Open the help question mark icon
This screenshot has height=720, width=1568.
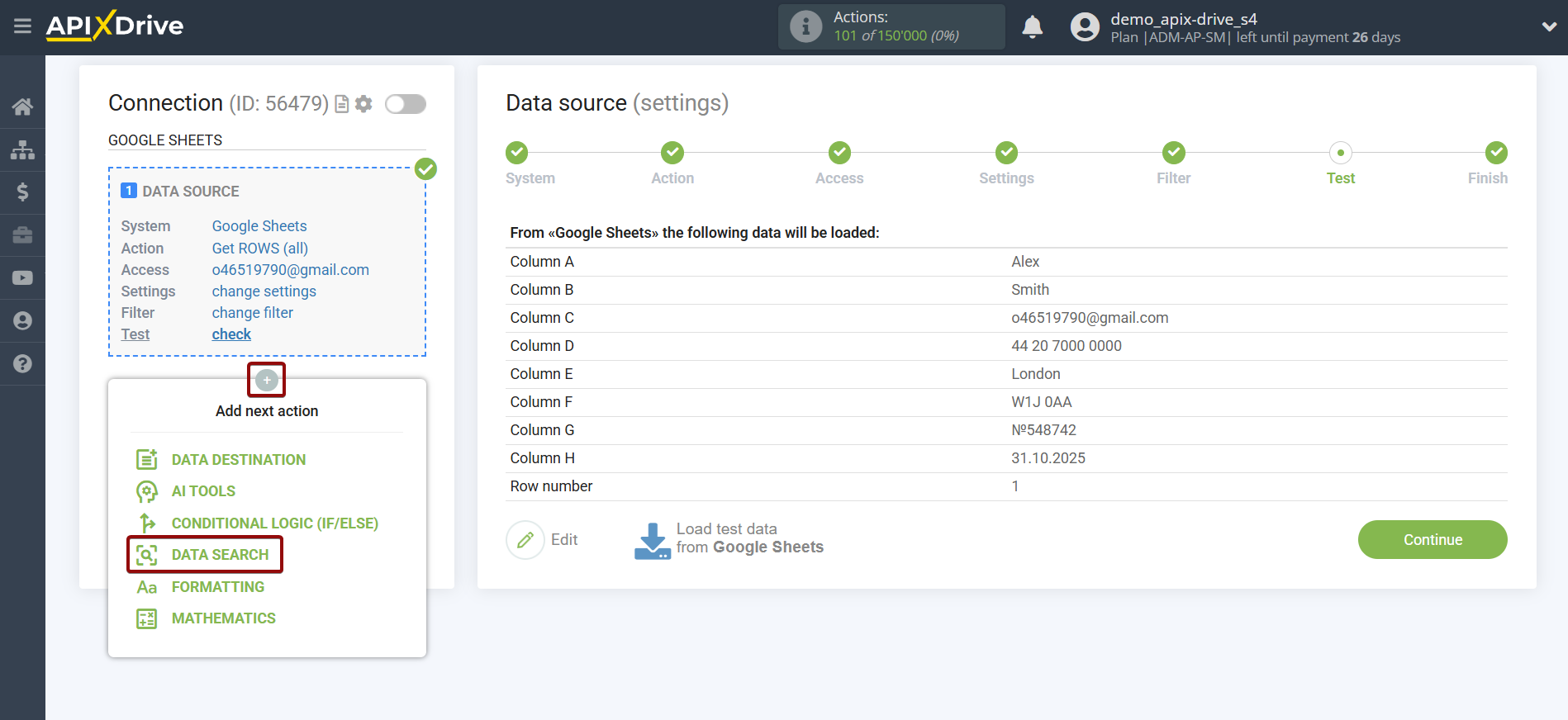[22, 364]
